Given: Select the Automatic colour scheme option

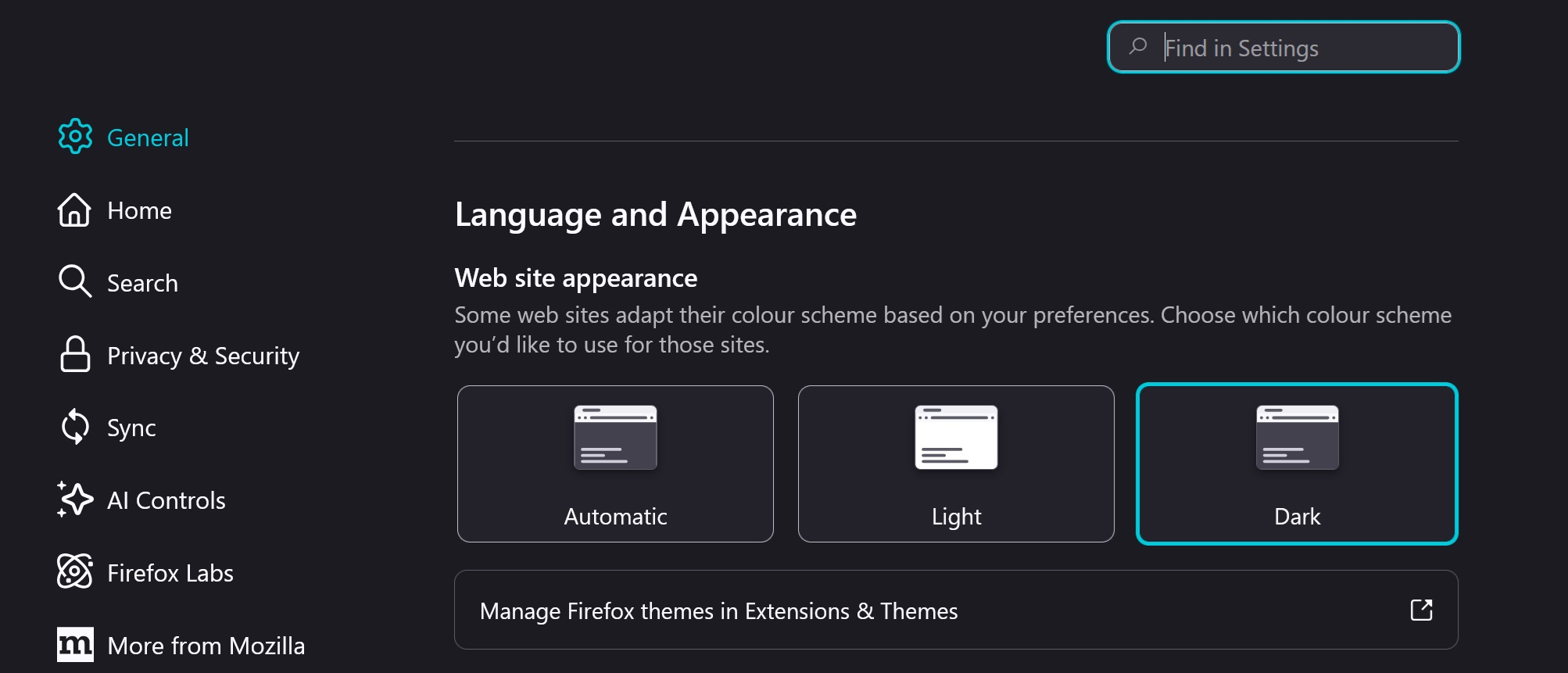Looking at the screenshot, I should [x=615, y=464].
